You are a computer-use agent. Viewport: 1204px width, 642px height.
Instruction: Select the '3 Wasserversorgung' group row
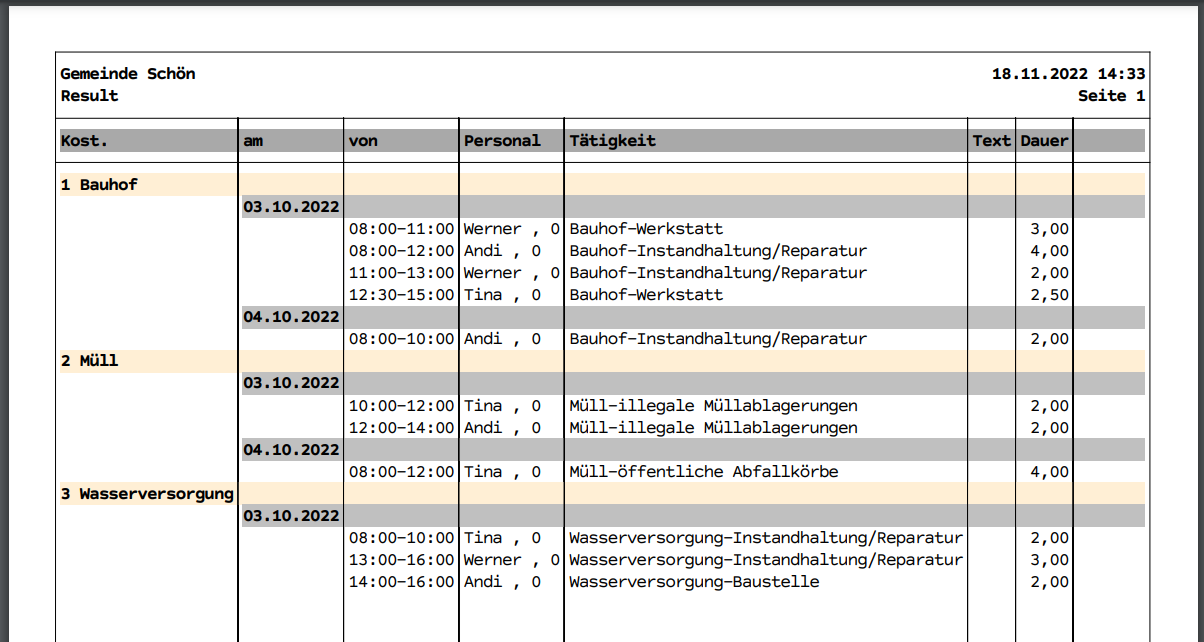(x=147, y=493)
